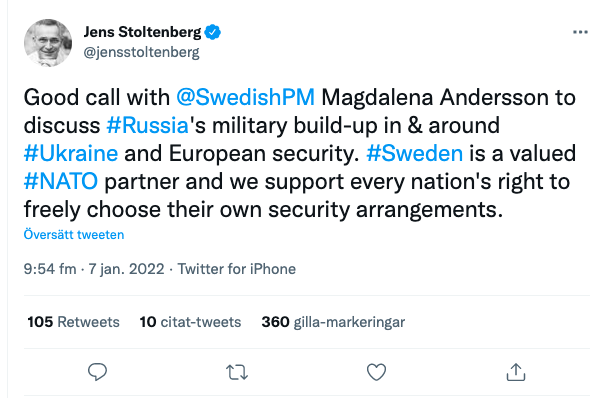Viewport: 603px width, 398px height.
Task: Open the 9:54 fm 7 jan. 2022 timestamp
Action: click(x=94, y=269)
